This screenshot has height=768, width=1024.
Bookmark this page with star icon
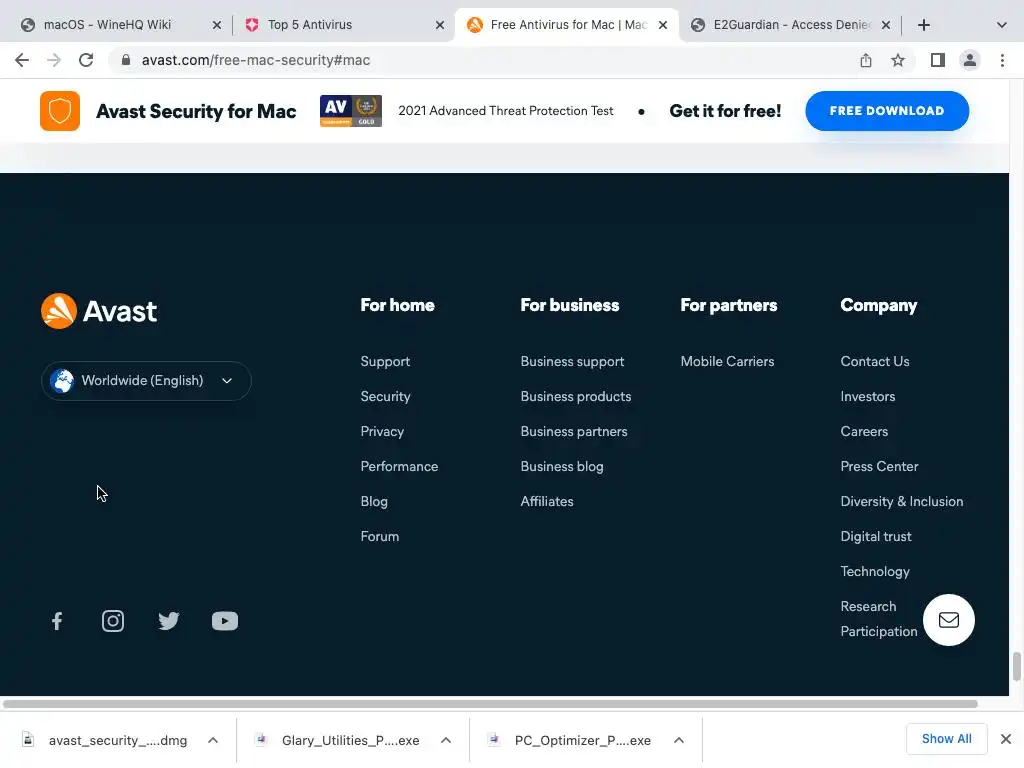[x=898, y=60]
